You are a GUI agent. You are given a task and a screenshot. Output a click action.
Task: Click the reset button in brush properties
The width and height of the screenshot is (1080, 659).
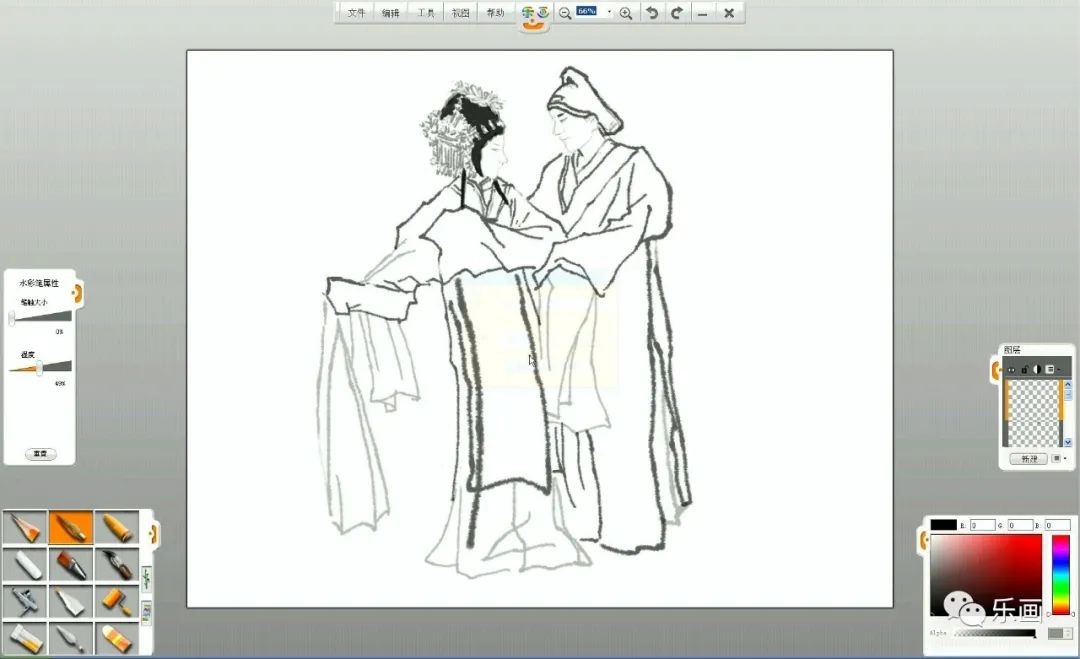tap(40, 453)
